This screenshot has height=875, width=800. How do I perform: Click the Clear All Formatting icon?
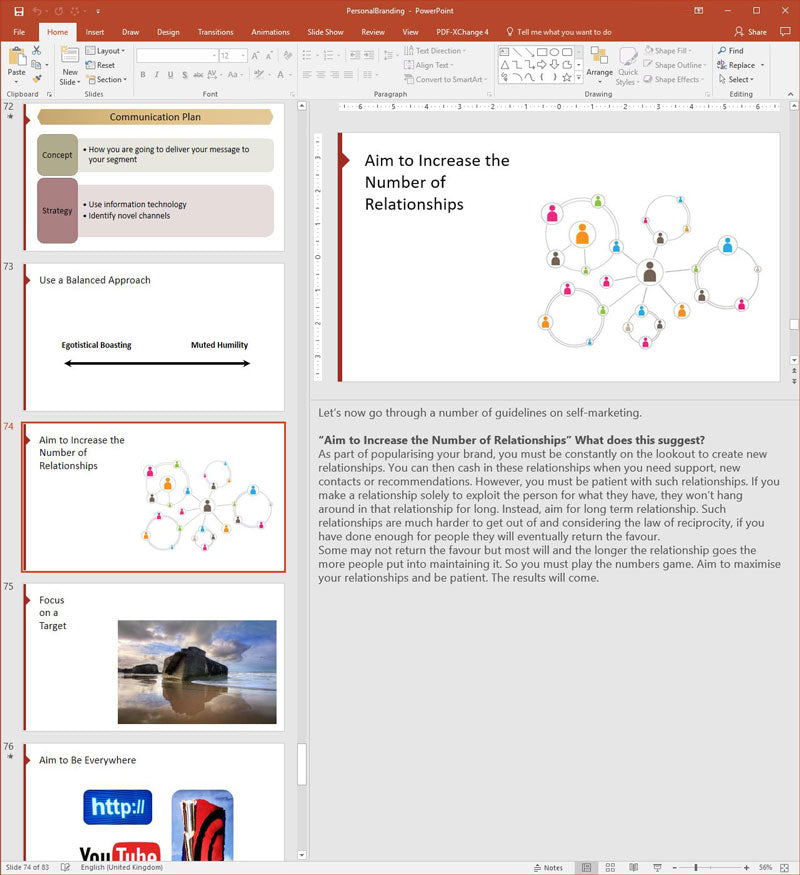pos(288,56)
